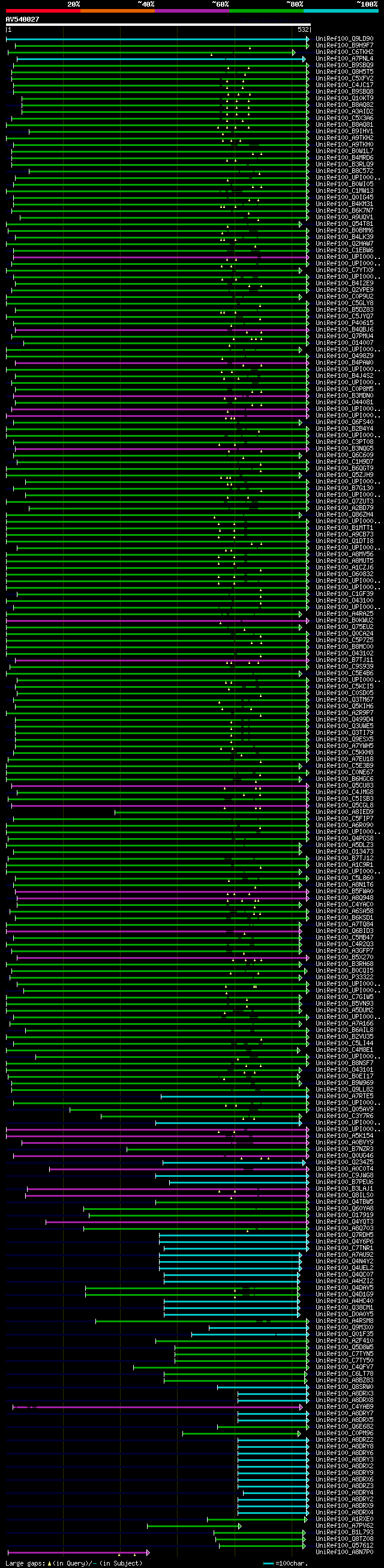Select the label UniRef100_B3LAJ1
This screenshot has width=384, height=1568.
coord(344,1189)
